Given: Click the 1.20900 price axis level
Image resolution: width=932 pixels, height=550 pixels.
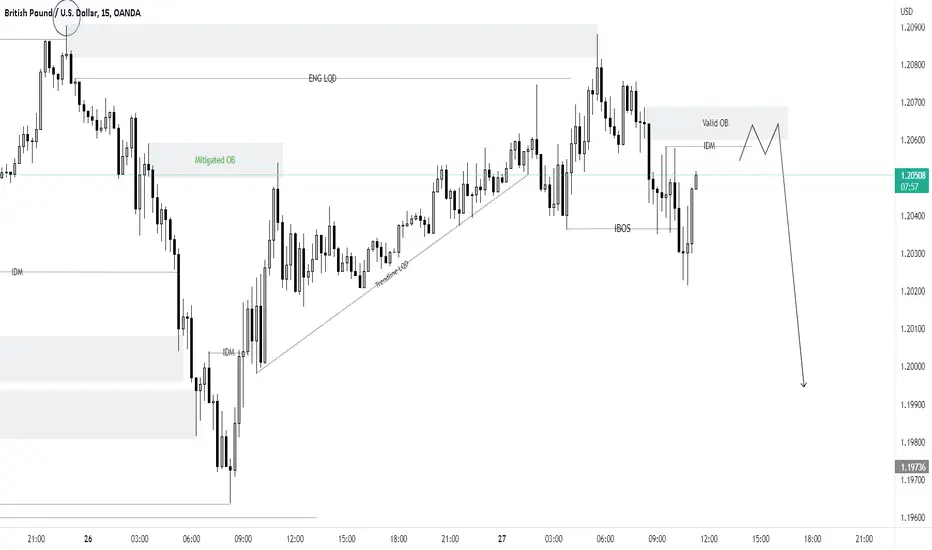Looking at the screenshot, I should tap(912, 27).
